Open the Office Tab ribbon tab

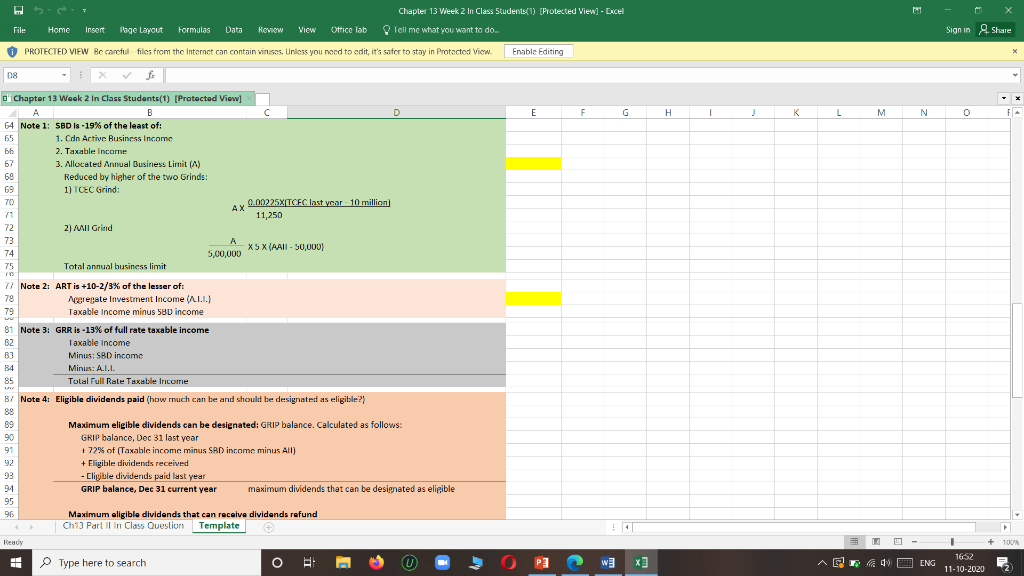[349, 30]
